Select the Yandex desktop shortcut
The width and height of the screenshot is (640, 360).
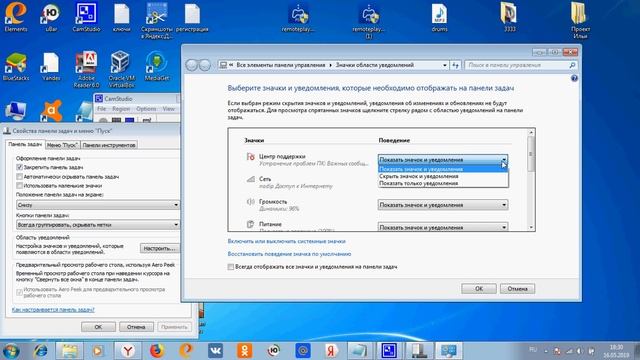pos(51,66)
